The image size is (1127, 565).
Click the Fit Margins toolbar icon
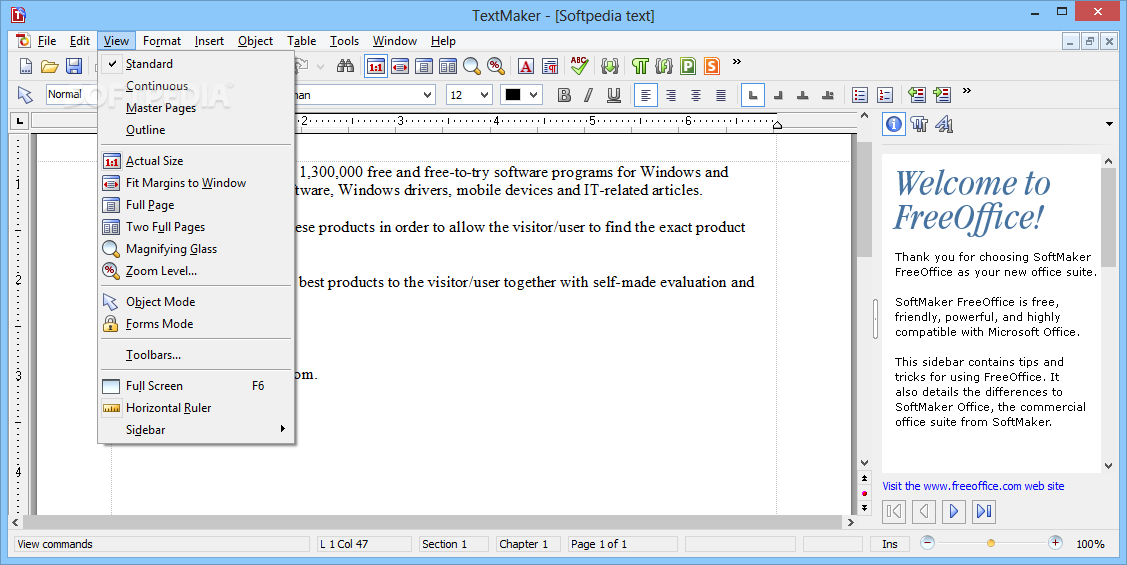click(400, 67)
